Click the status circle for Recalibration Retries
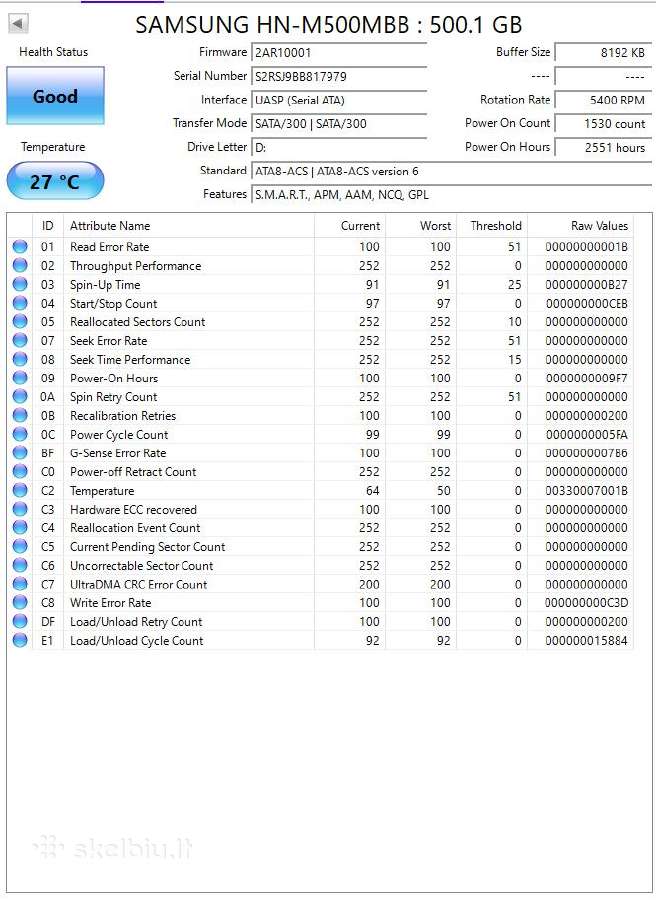Image resolution: width=656 pixels, height=900 pixels. click(20, 415)
